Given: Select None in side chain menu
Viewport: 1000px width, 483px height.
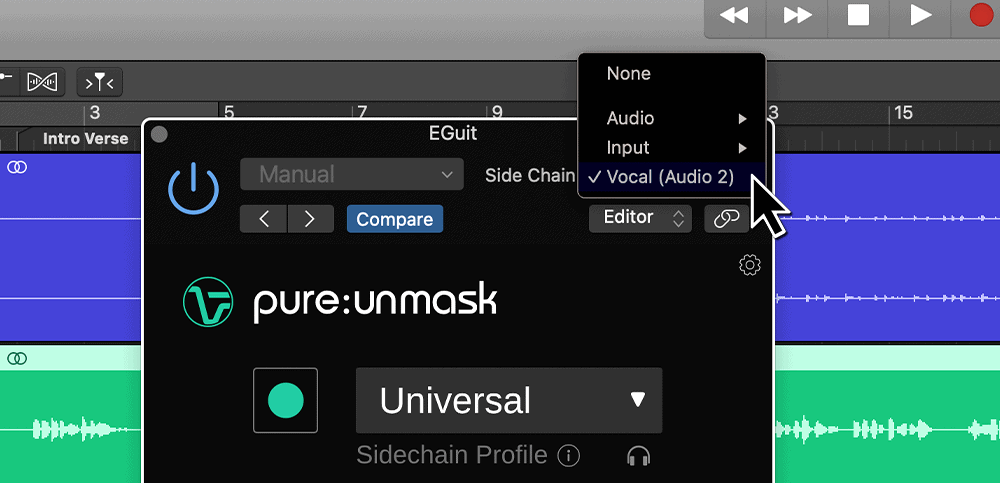Looking at the screenshot, I should click(x=672, y=73).
